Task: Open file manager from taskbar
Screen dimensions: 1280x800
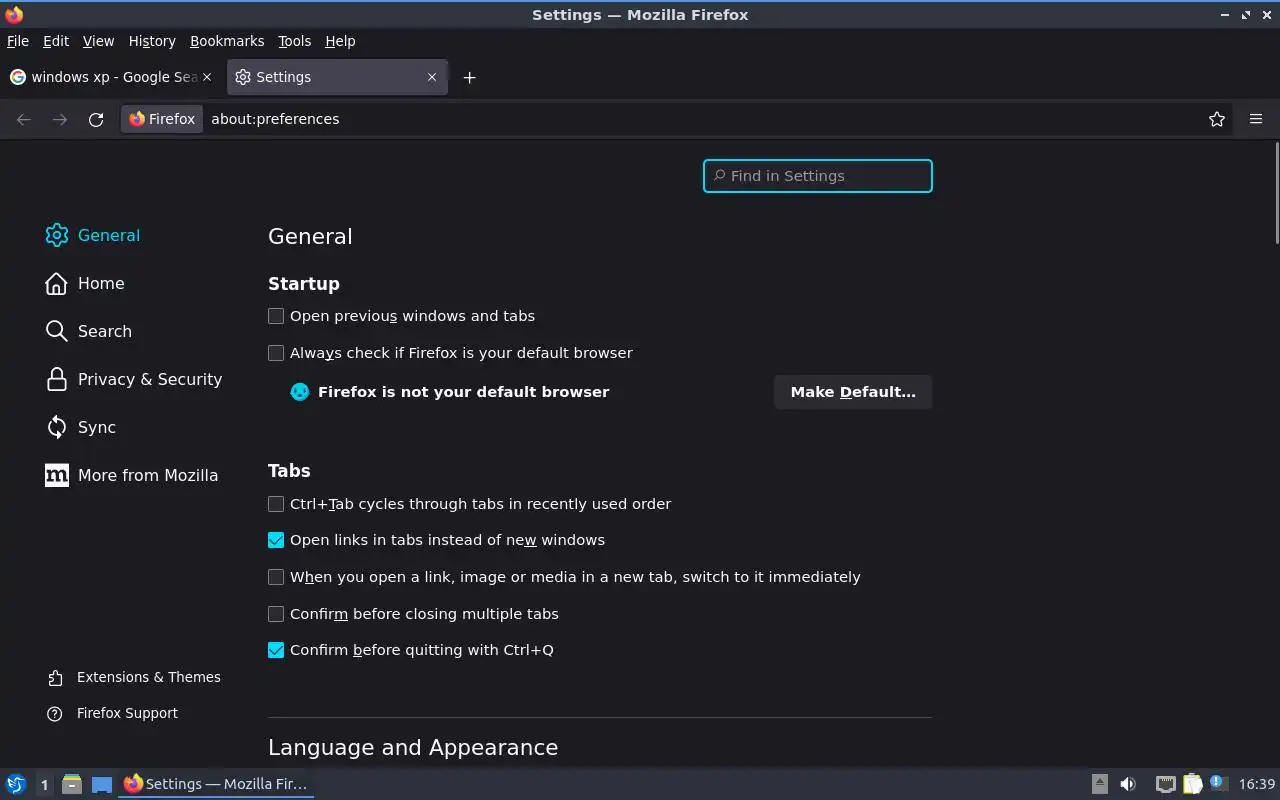Action: click(72, 784)
